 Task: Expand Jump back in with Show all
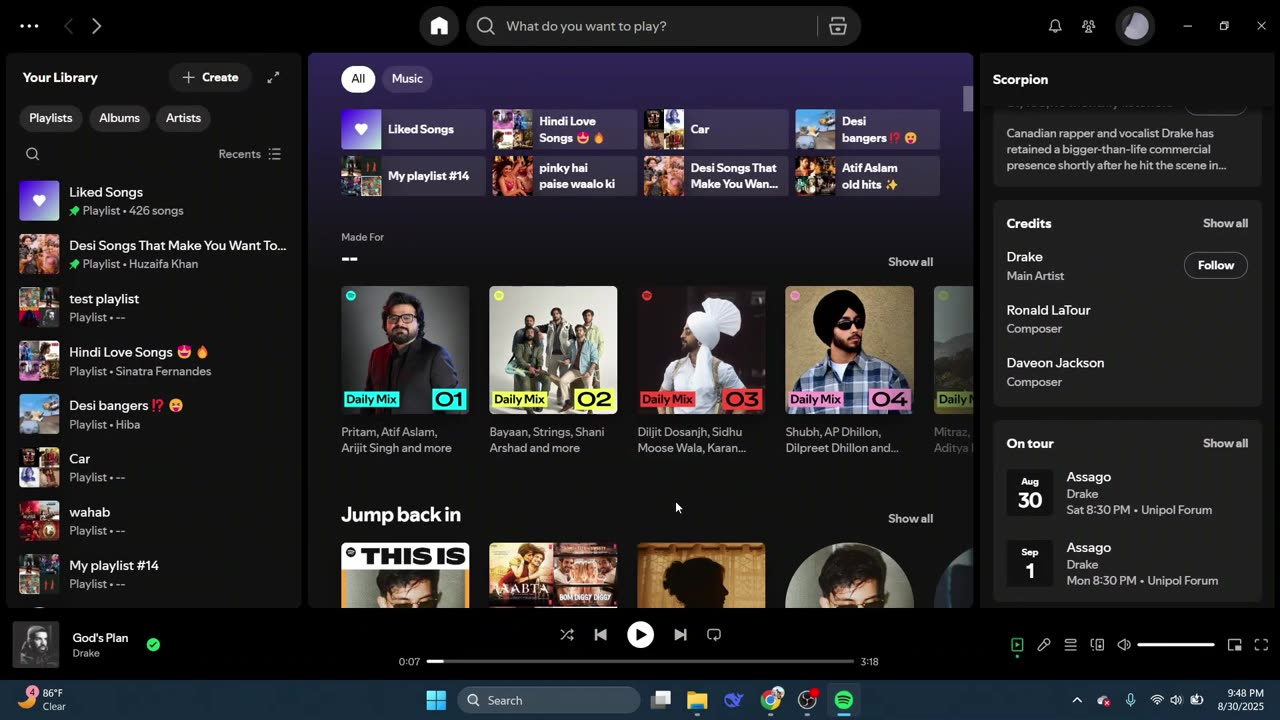click(x=910, y=518)
